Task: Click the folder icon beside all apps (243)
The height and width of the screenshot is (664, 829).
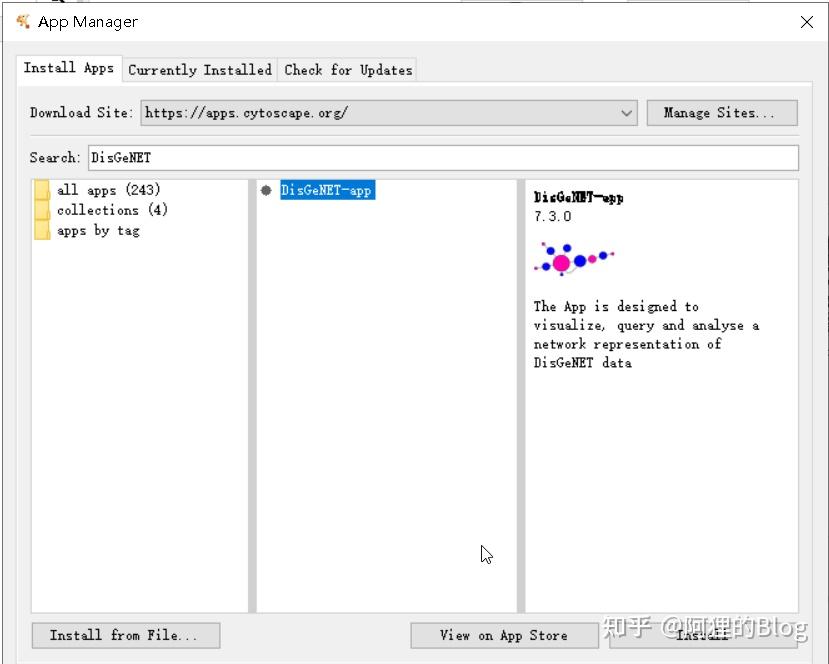Action: point(42,190)
